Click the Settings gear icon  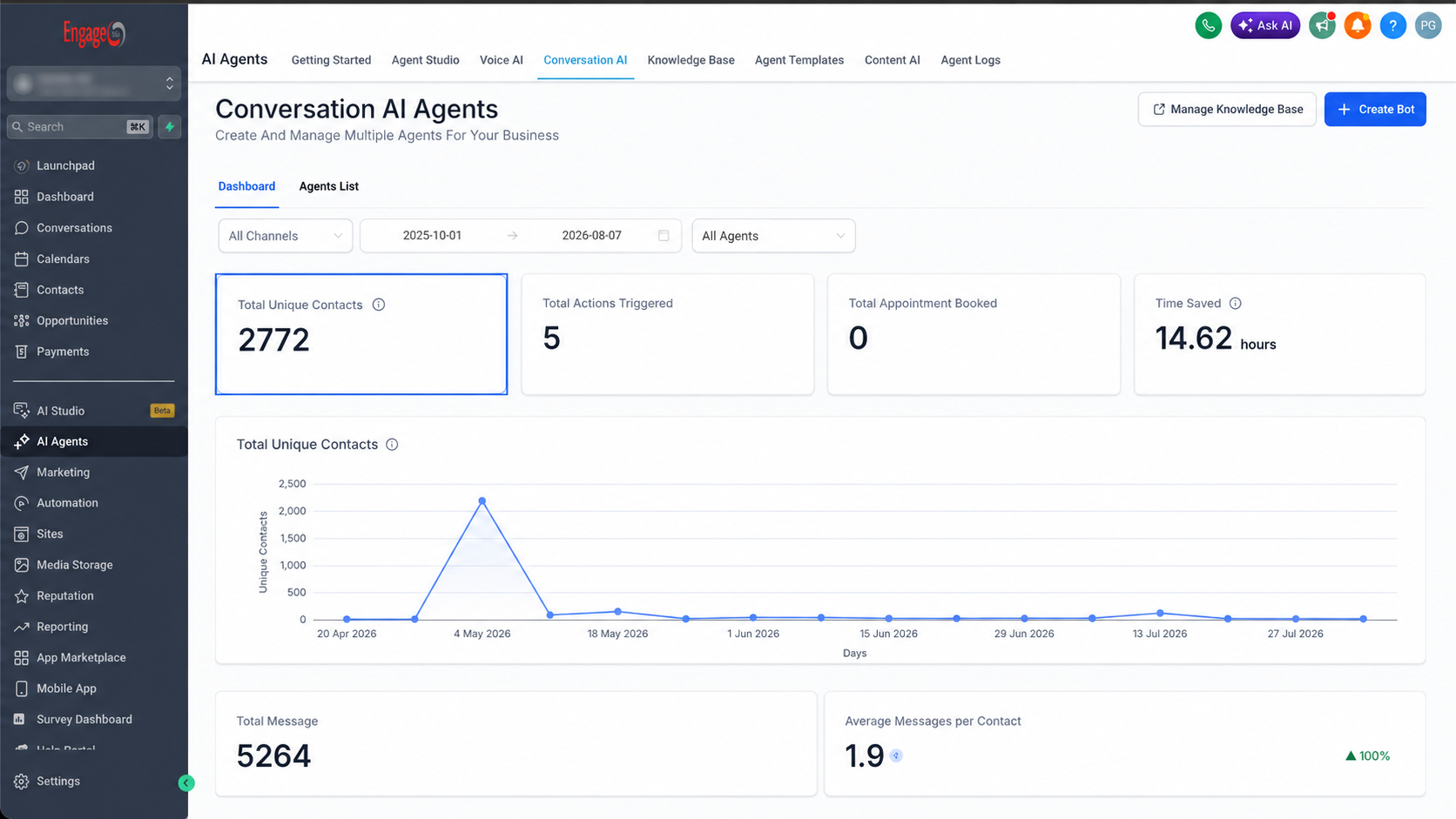[22, 782]
